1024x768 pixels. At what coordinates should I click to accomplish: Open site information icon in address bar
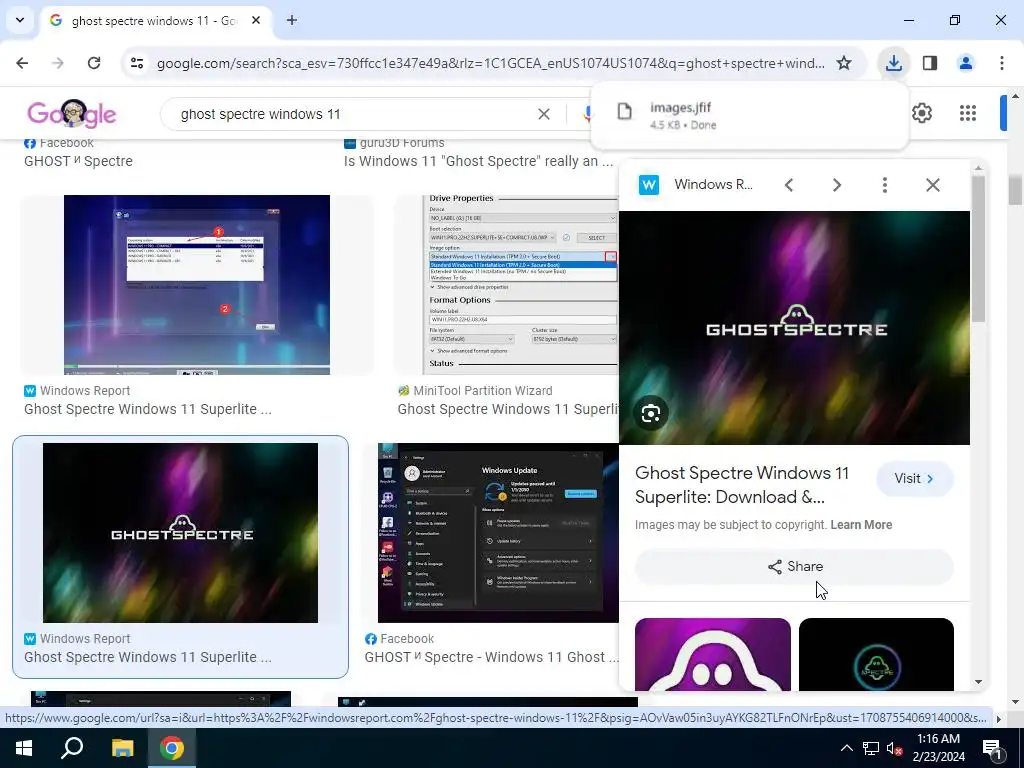137,63
